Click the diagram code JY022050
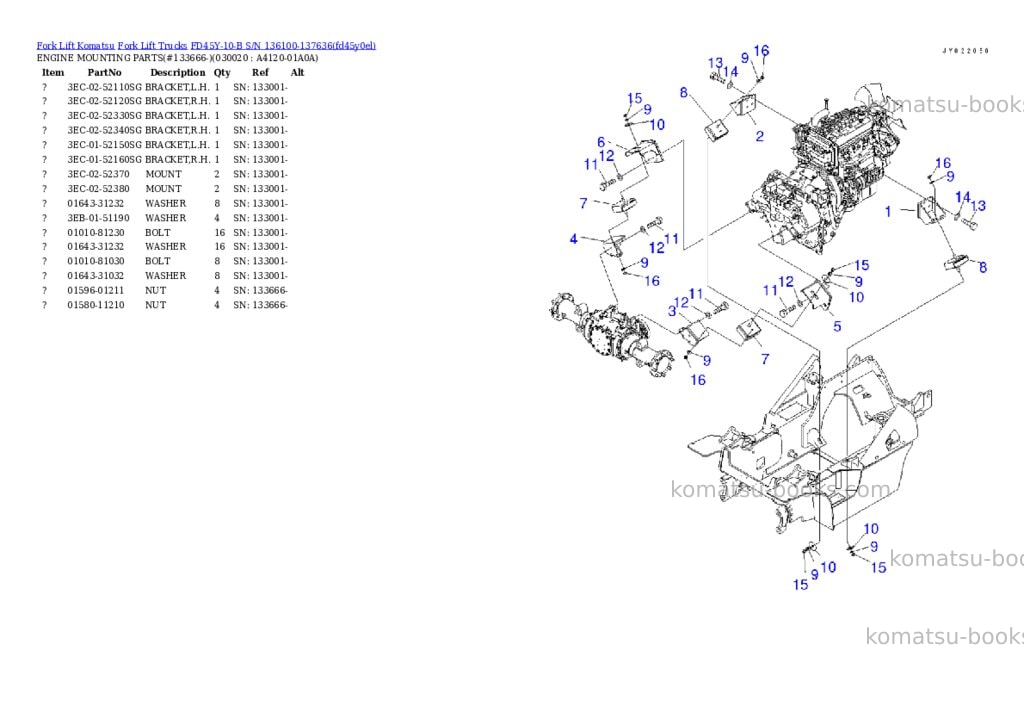Screen dimensions: 1024x725 point(965,51)
